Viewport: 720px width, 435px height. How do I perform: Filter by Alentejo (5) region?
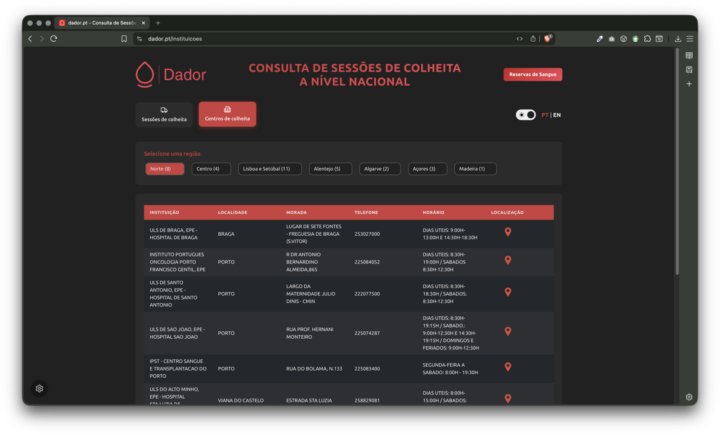(330, 169)
